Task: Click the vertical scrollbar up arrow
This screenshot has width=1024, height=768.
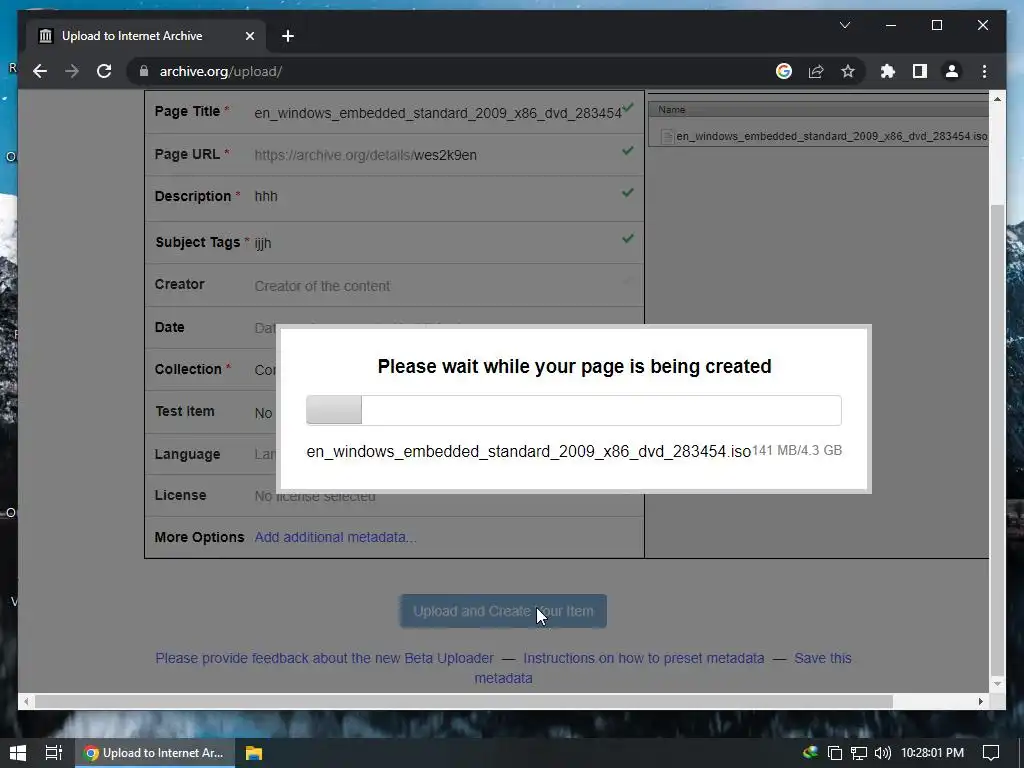Action: pos(997,99)
